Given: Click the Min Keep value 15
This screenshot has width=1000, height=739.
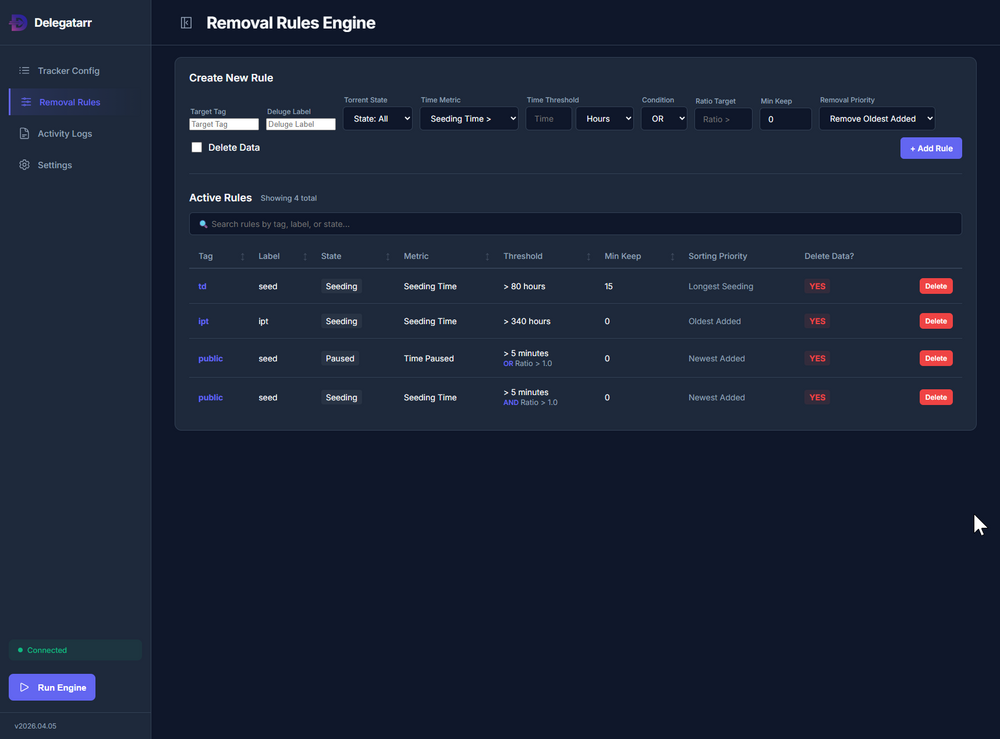Looking at the screenshot, I should coord(608,286).
